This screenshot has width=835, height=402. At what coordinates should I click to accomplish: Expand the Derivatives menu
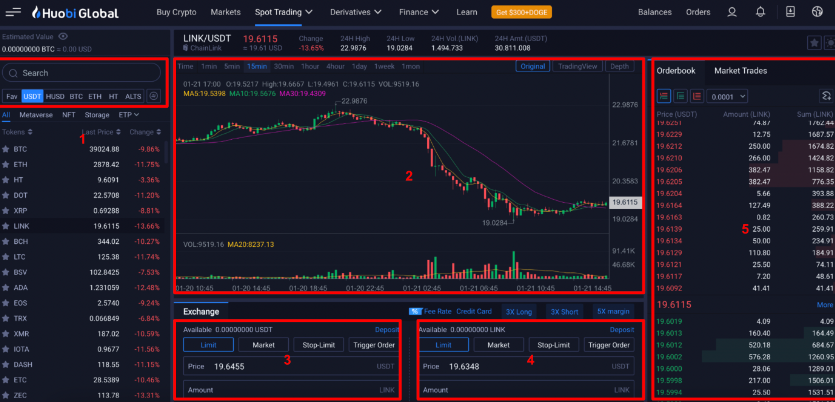356,12
